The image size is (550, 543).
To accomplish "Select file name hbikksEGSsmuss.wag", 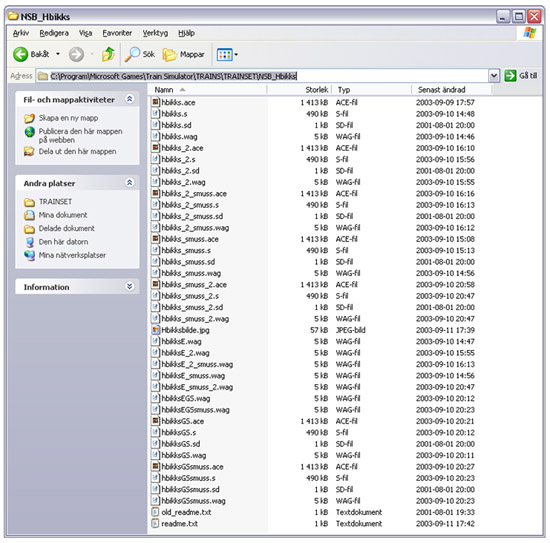I will (195, 410).
